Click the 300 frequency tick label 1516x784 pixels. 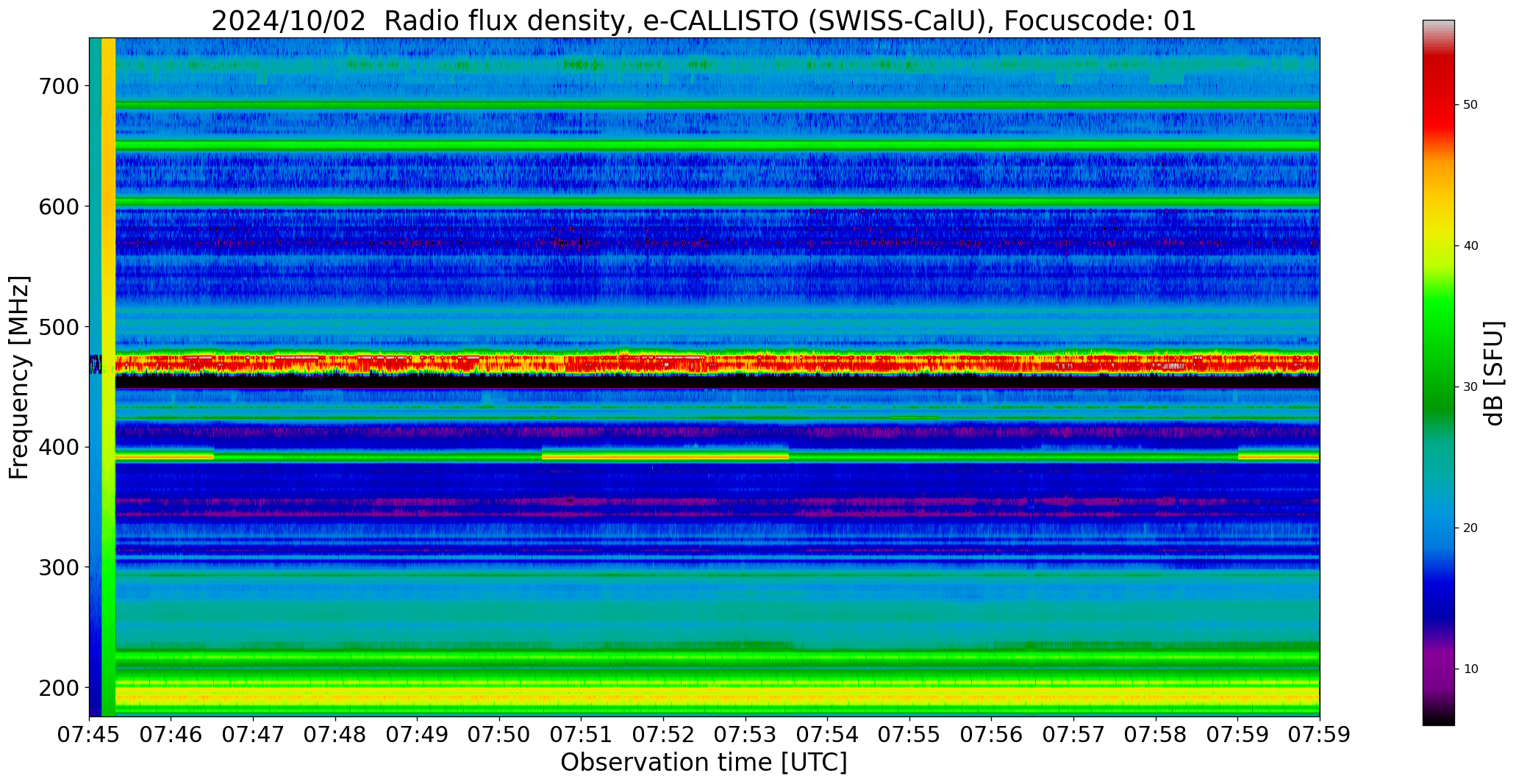(x=58, y=567)
